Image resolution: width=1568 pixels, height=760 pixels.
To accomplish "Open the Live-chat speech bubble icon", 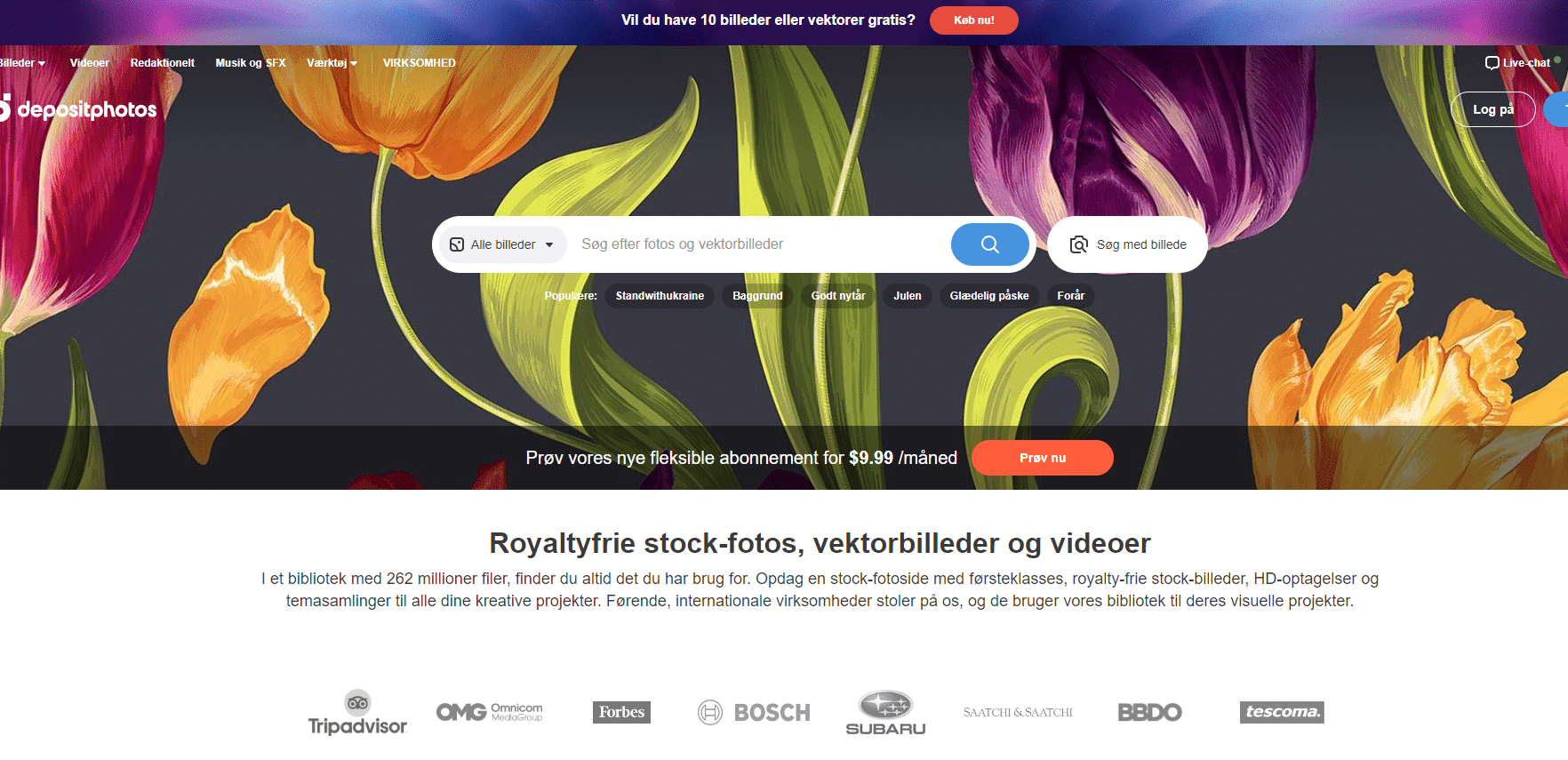I will point(1492,62).
